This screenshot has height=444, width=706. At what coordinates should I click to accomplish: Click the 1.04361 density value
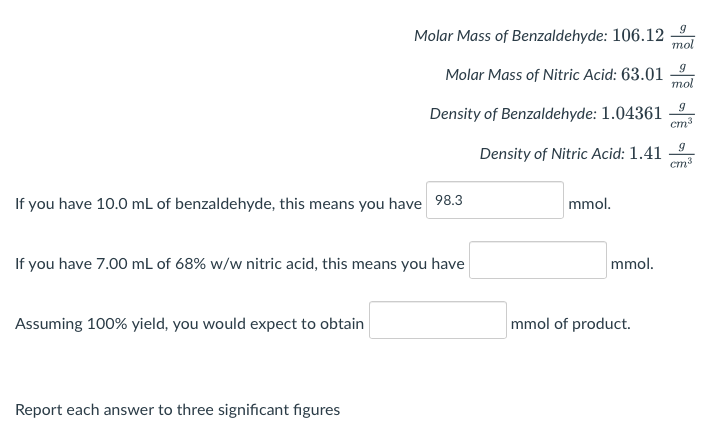[632, 113]
